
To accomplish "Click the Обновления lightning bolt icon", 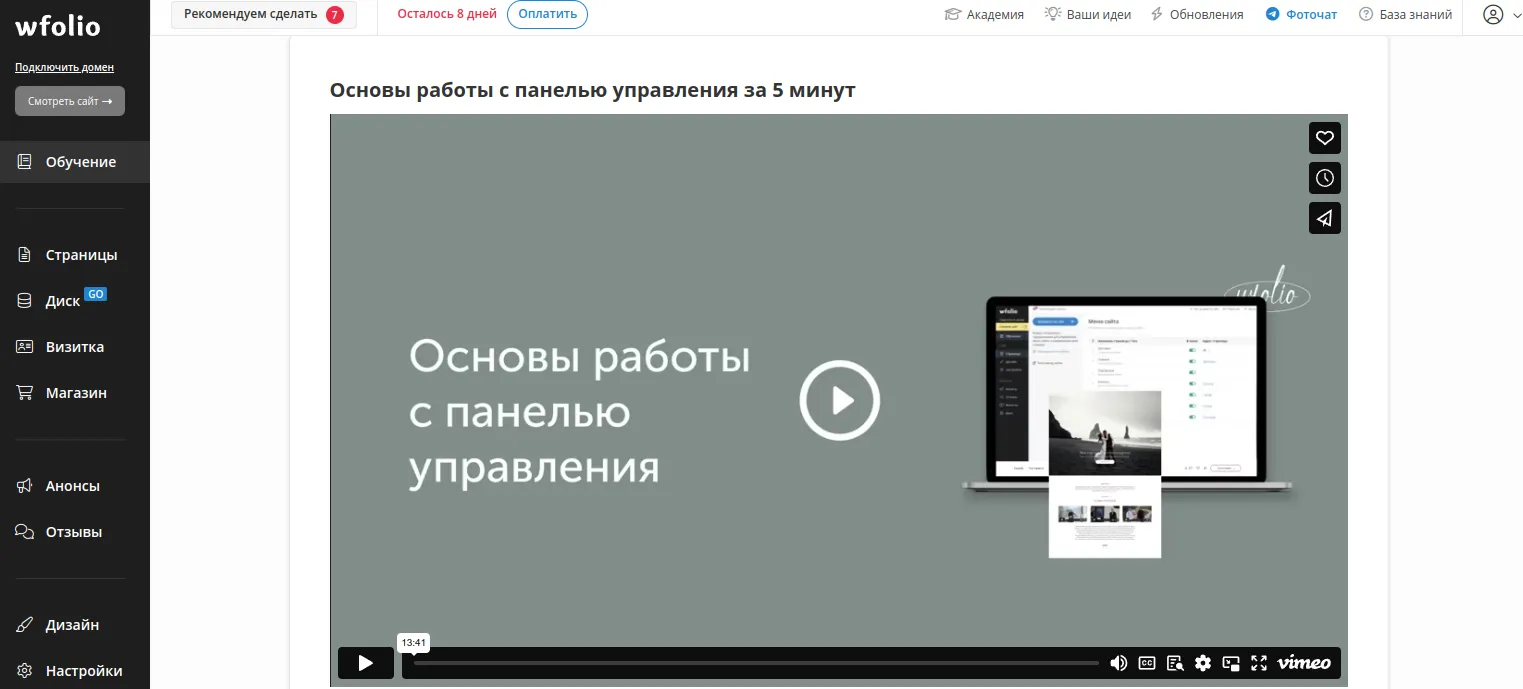I will (x=1159, y=14).
